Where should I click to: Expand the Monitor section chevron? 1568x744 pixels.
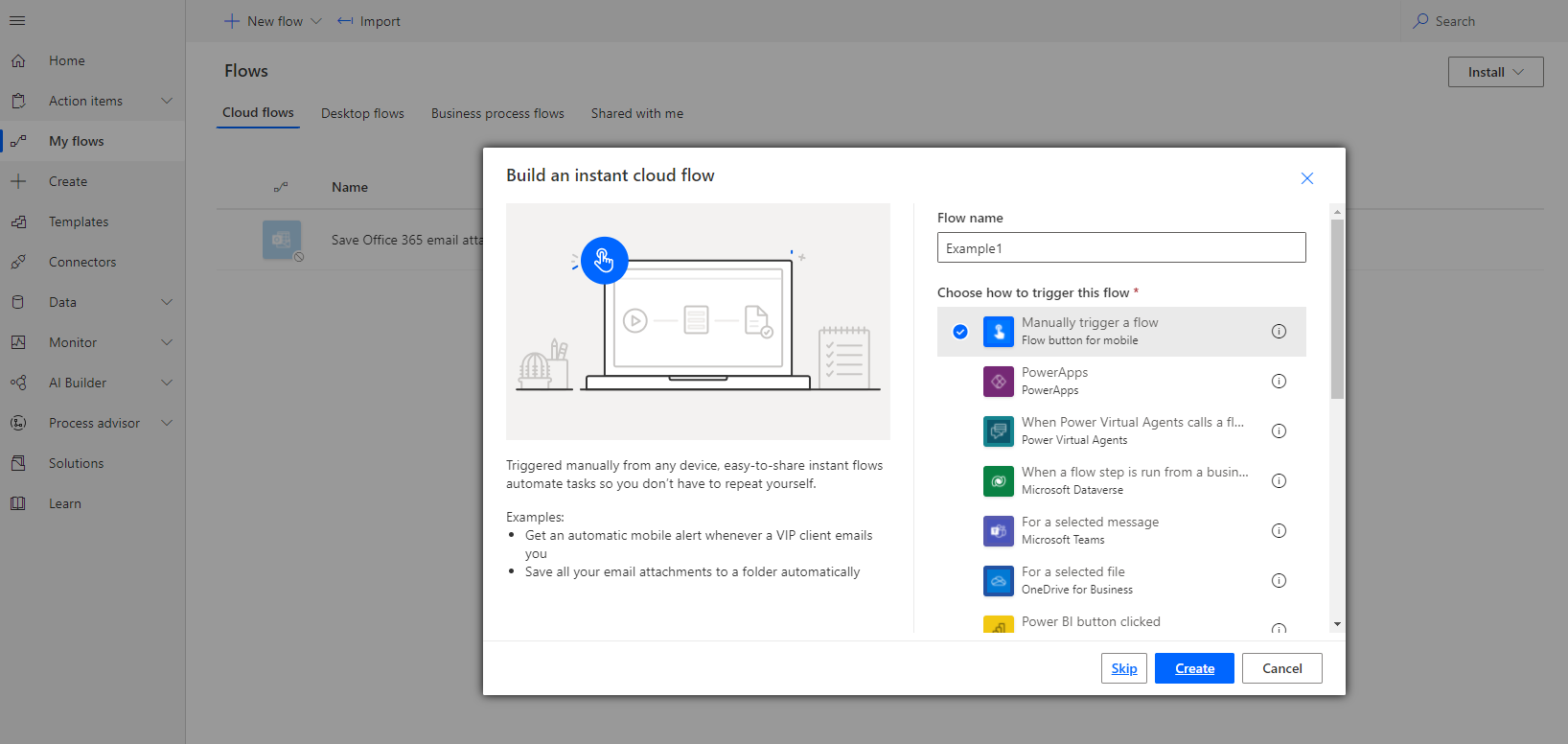167,342
